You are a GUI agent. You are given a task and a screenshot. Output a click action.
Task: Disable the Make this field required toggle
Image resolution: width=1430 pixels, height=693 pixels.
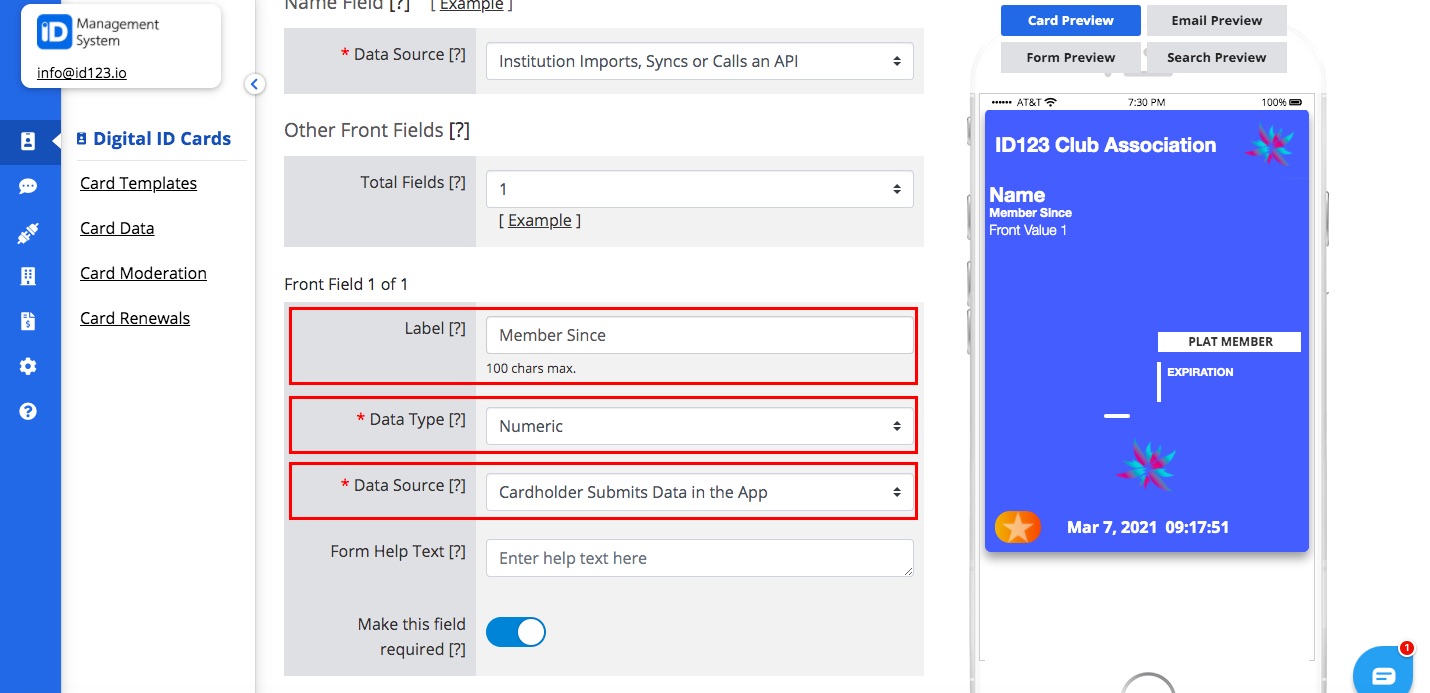coord(516,632)
